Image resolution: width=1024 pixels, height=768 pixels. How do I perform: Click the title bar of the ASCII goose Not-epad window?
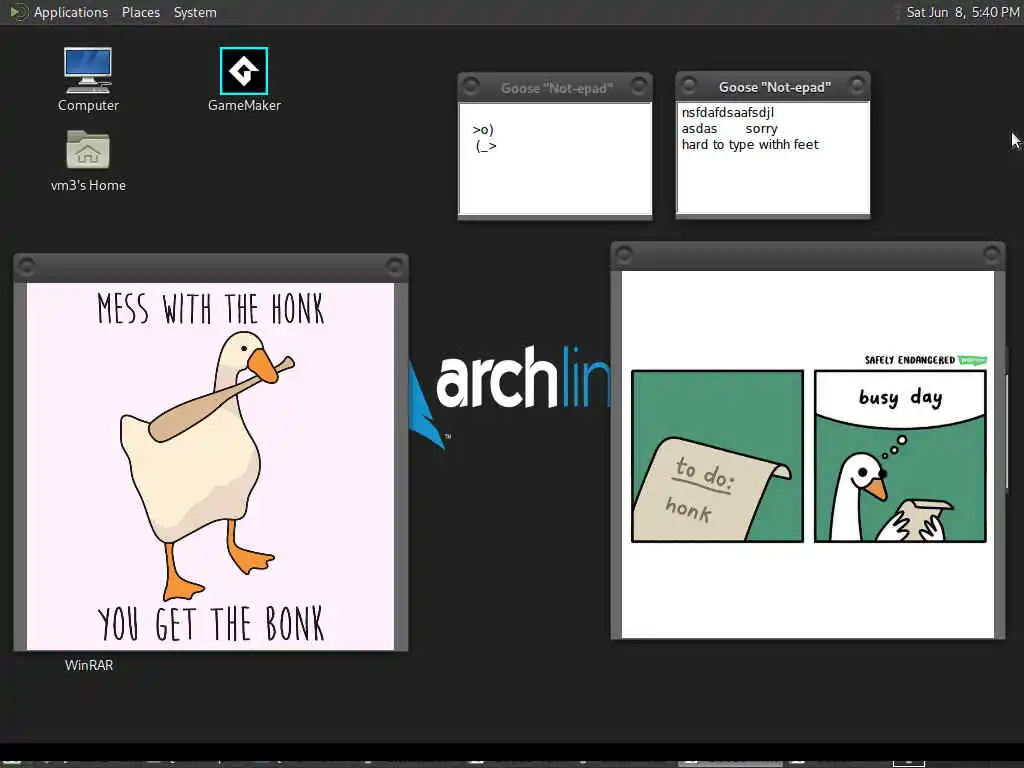(555, 88)
